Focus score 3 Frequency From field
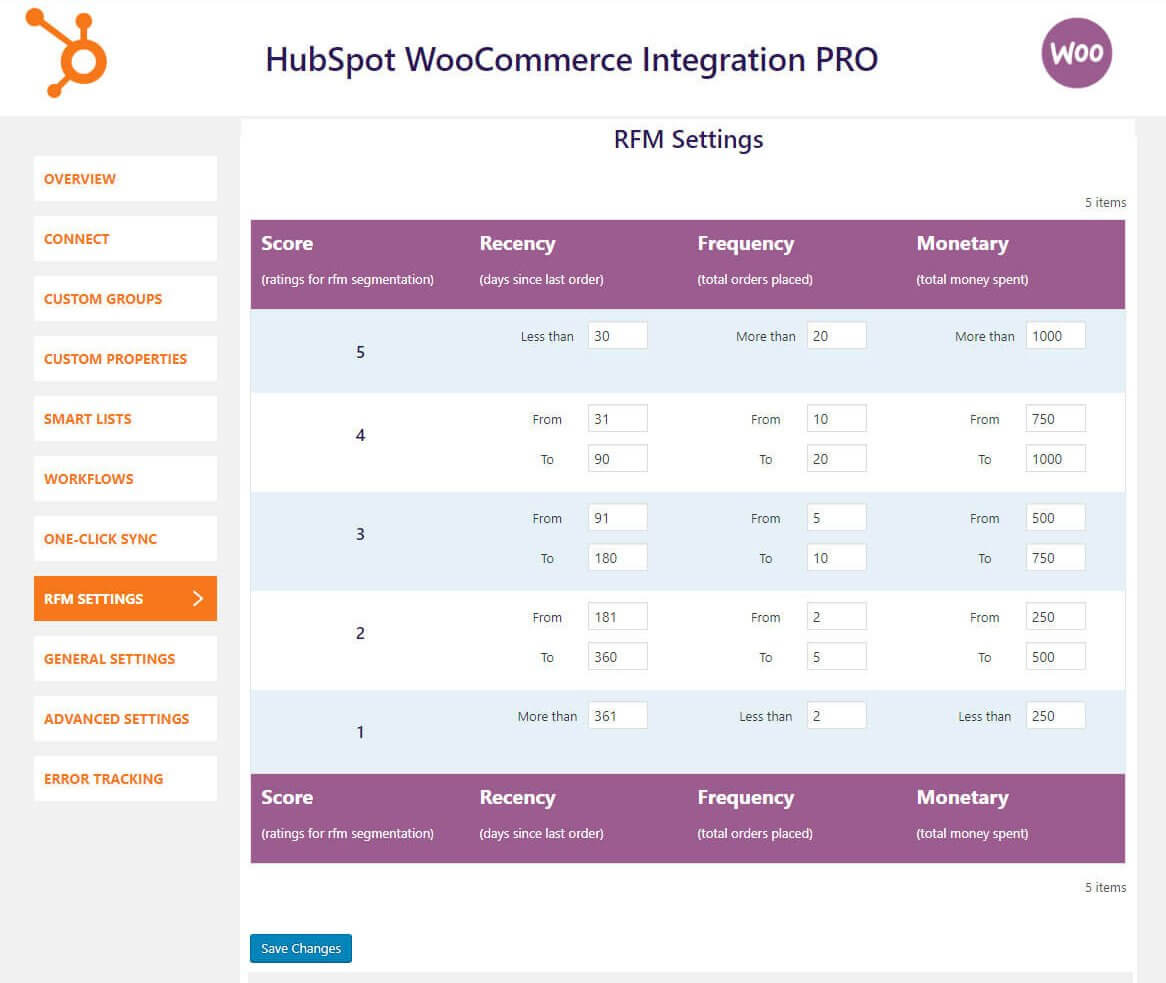Viewport: 1166px width, 983px height. pyautogui.click(x=836, y=518)
